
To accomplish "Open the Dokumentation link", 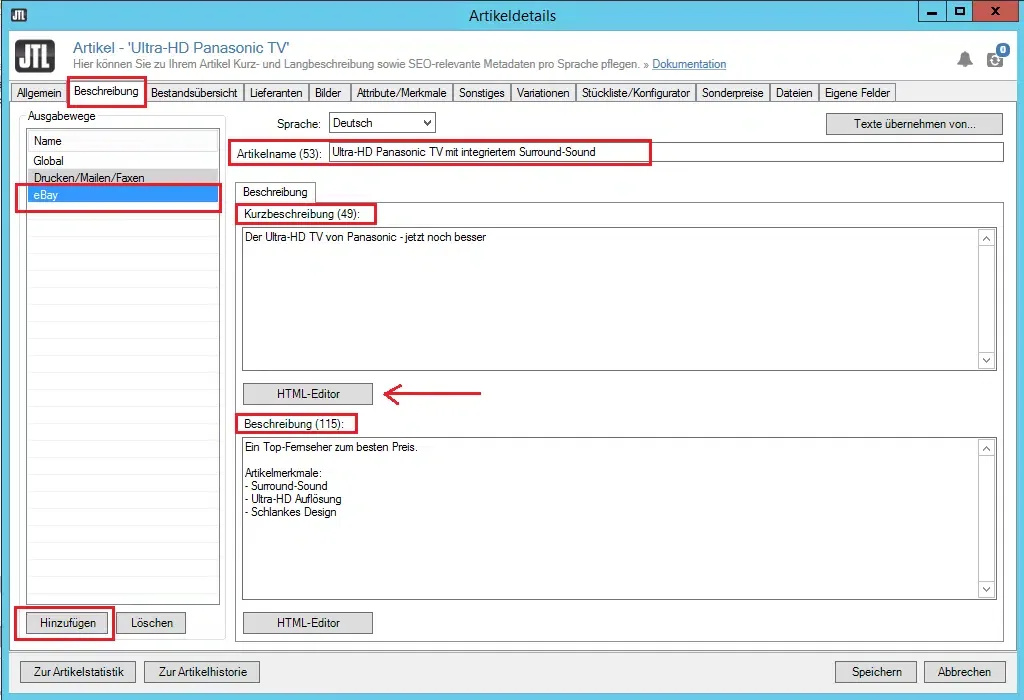I will coord(689,64).
